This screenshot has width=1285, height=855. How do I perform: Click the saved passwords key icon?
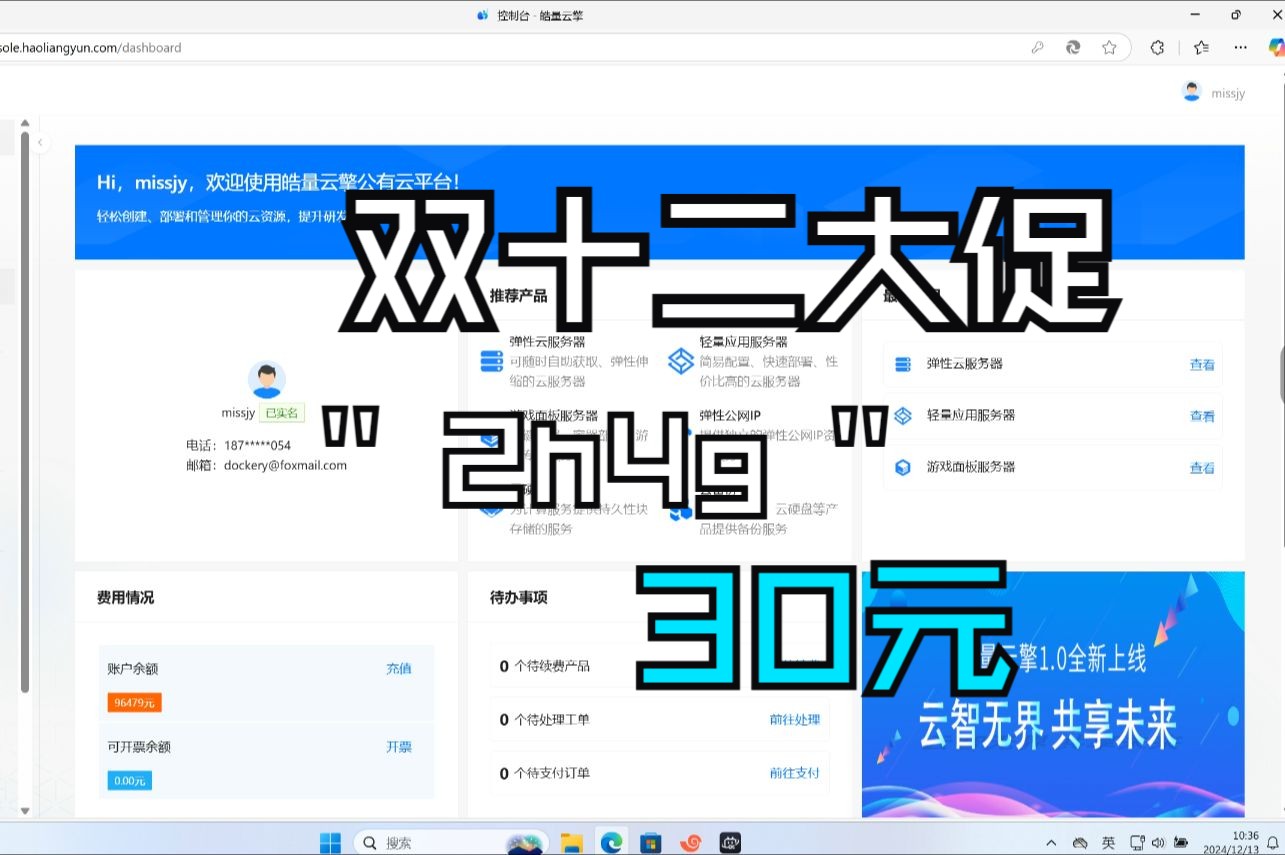[1038, 47]
